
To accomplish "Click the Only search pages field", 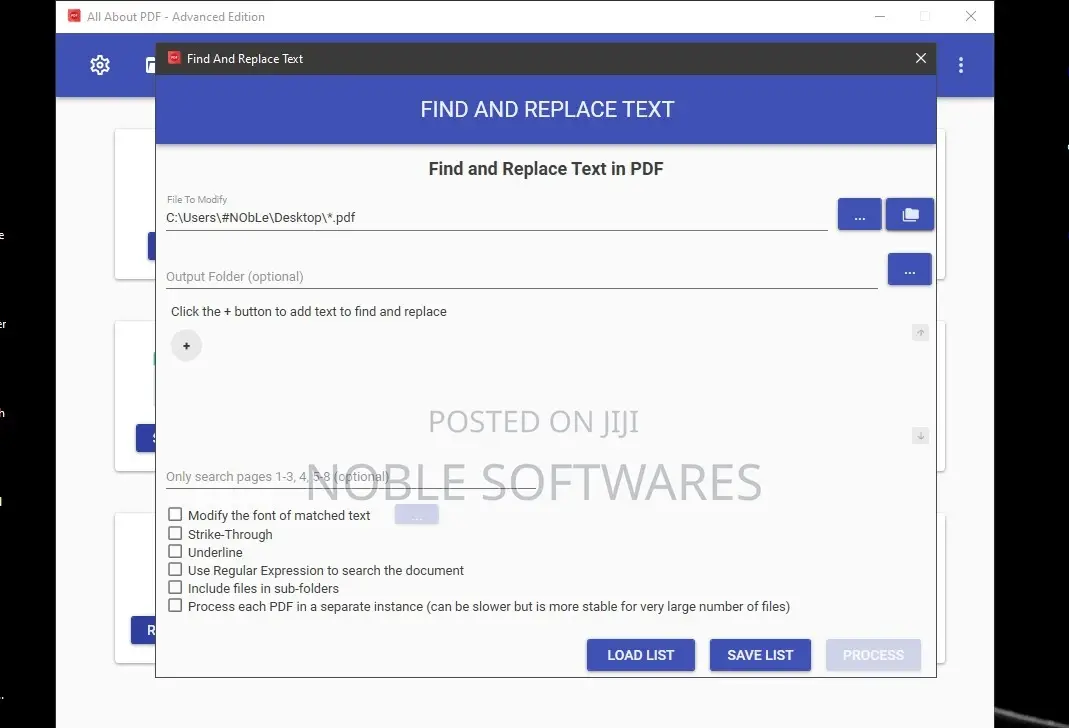I will [351, 476].
